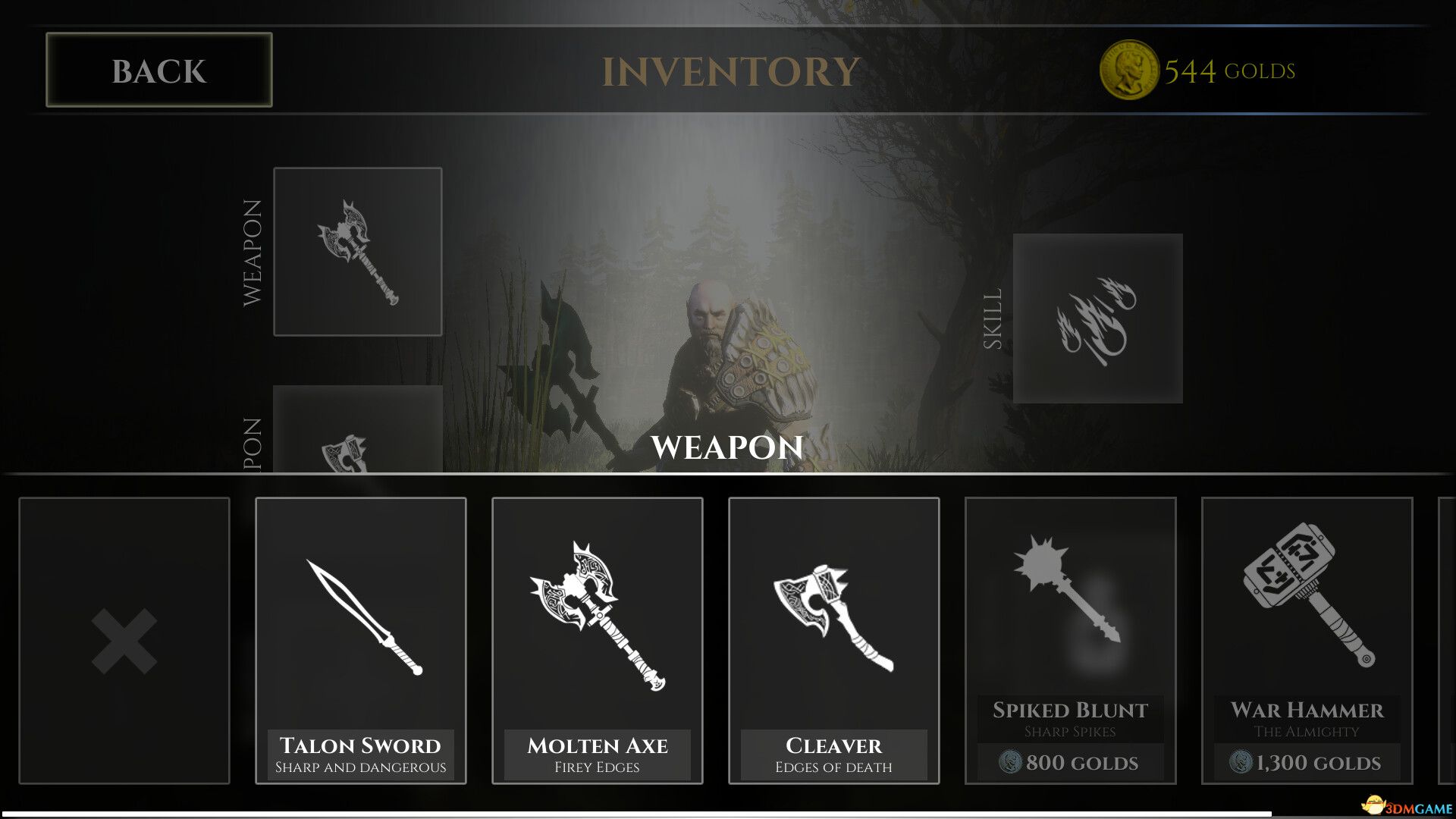This screenshot has height=819, width=1456.
Task: Click the gold coin icon
Action: point(1128,70)
